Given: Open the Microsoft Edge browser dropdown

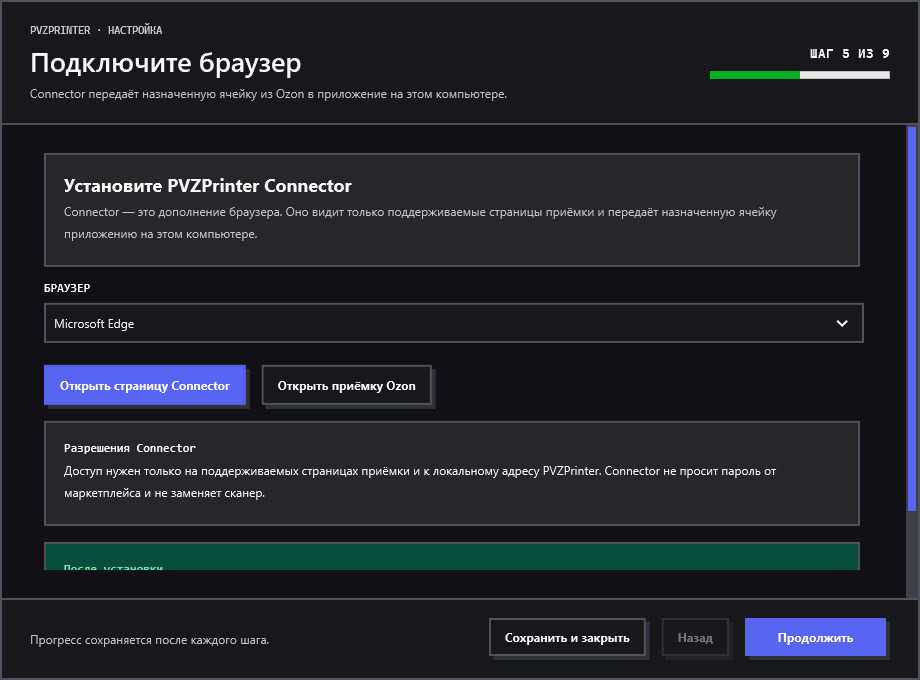Looking at the screenshot, I should coord(454,323).
